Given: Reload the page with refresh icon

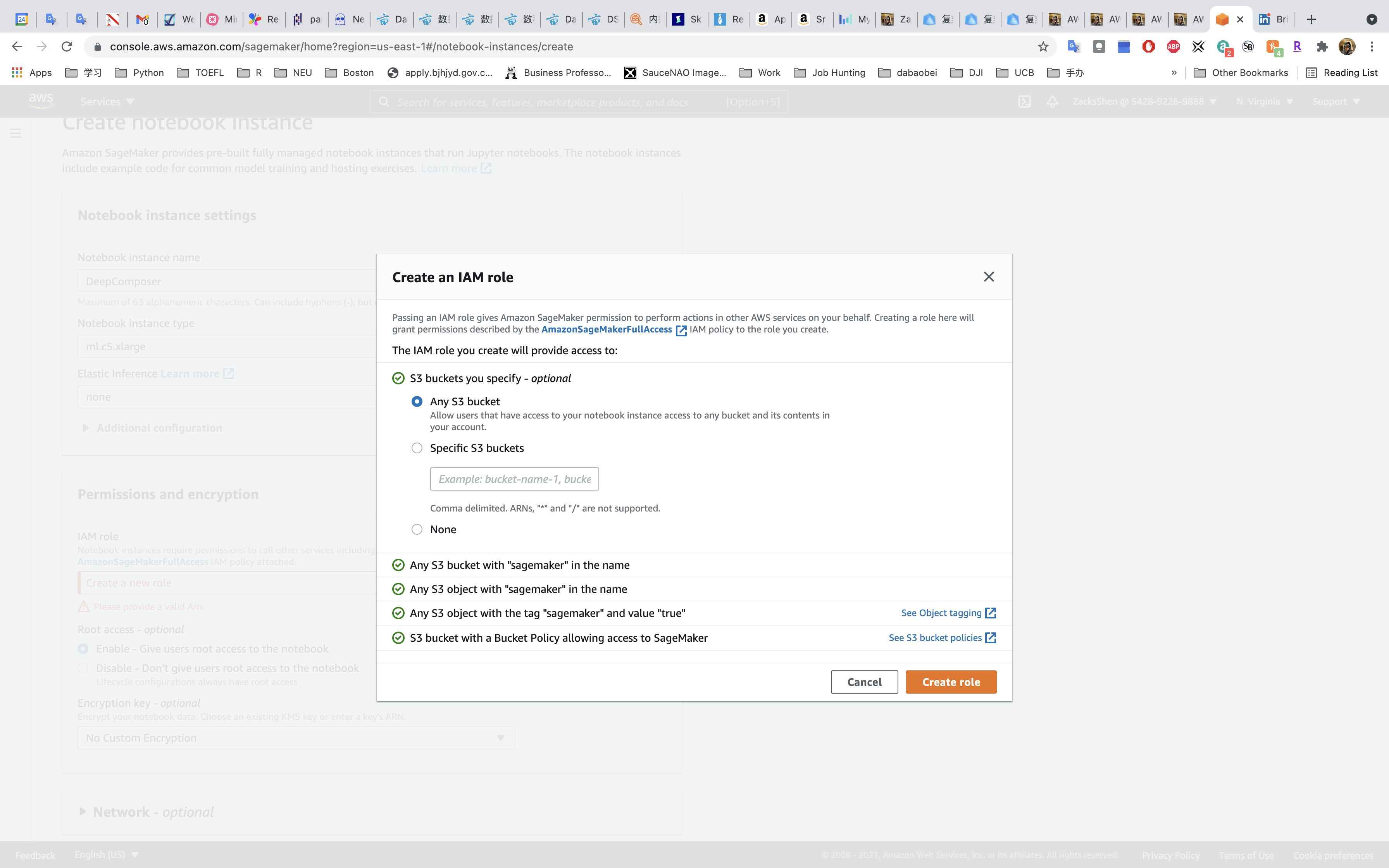Looking at the screenshot, I should click(67, 46).
